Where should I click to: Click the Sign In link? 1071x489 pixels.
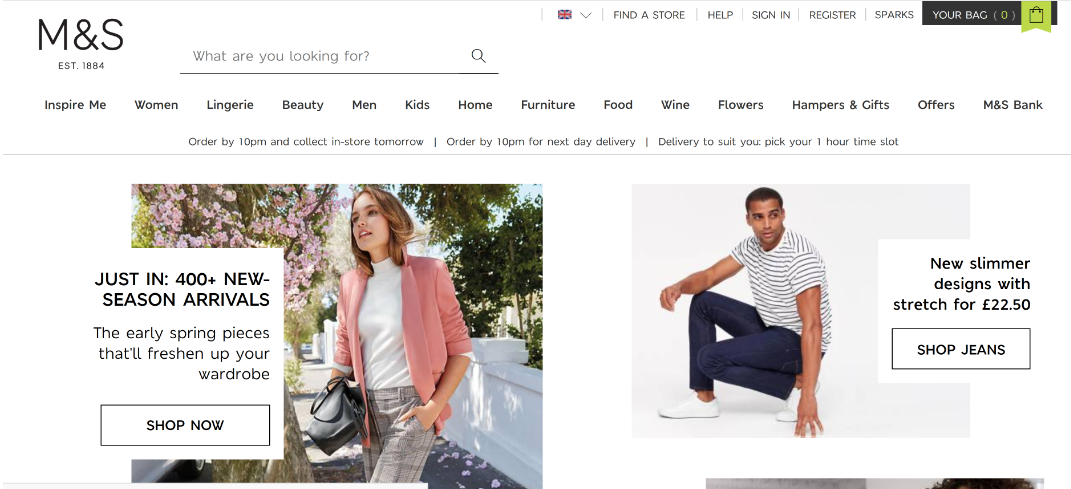pos(771,15)
